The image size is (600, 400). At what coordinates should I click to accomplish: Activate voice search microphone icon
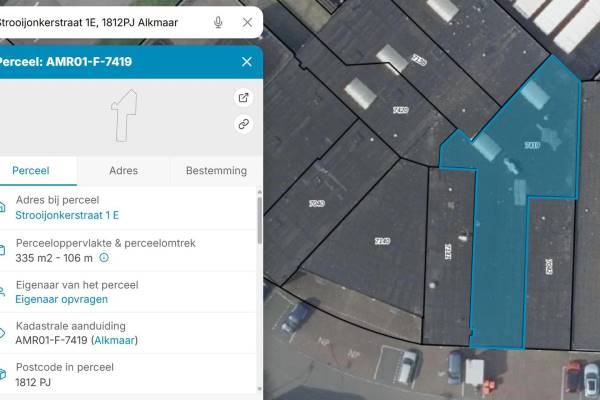point(218,22)
